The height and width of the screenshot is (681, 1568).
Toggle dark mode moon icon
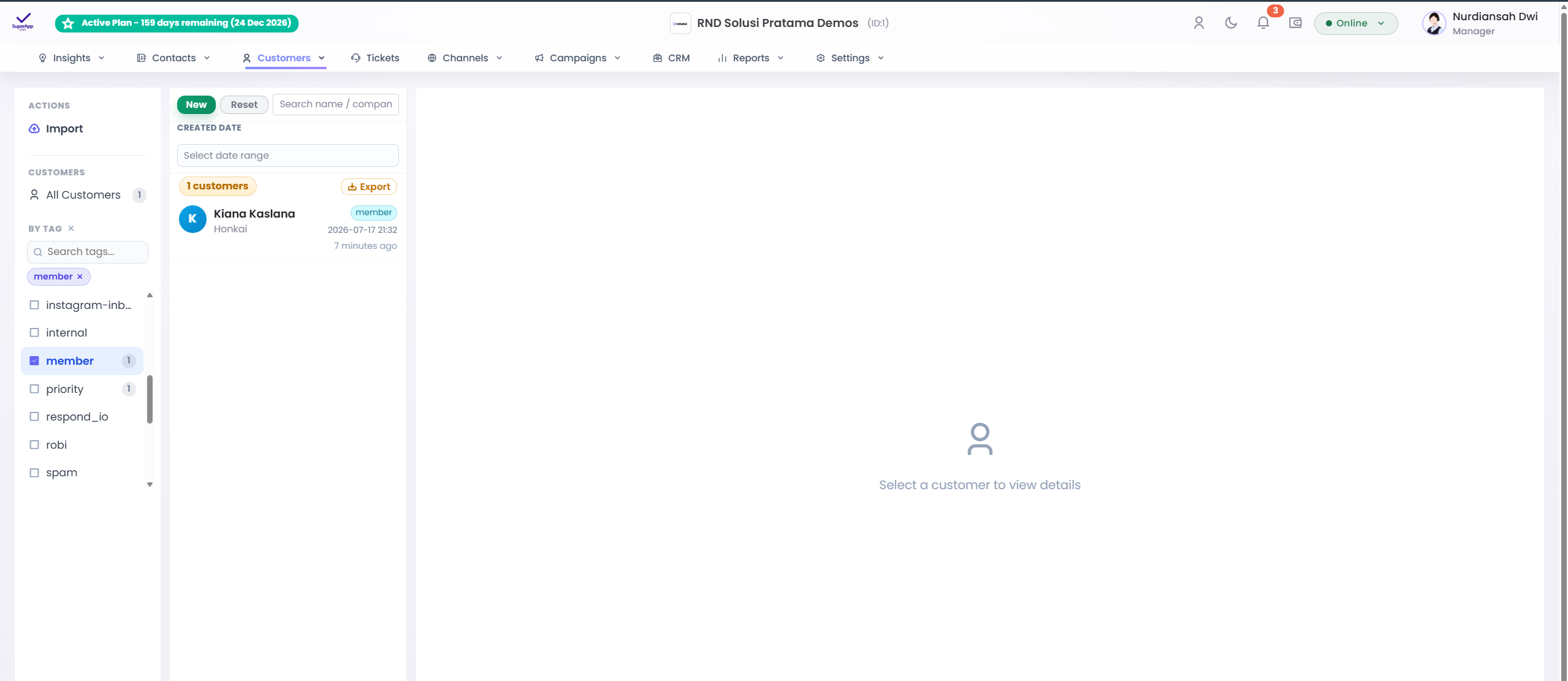1231,23
